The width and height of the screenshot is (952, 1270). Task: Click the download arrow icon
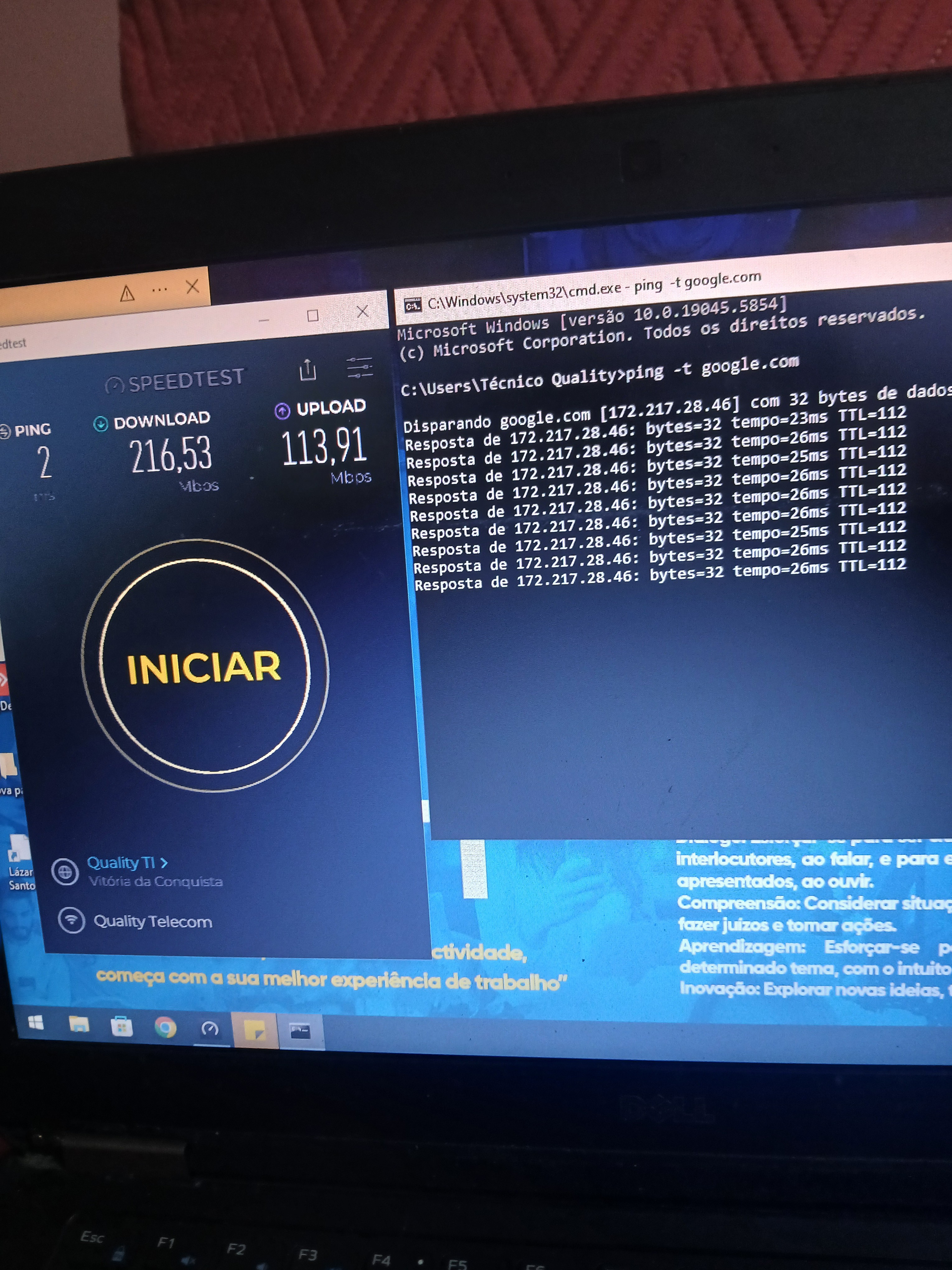pyautogui.click(x=100, y=424)
